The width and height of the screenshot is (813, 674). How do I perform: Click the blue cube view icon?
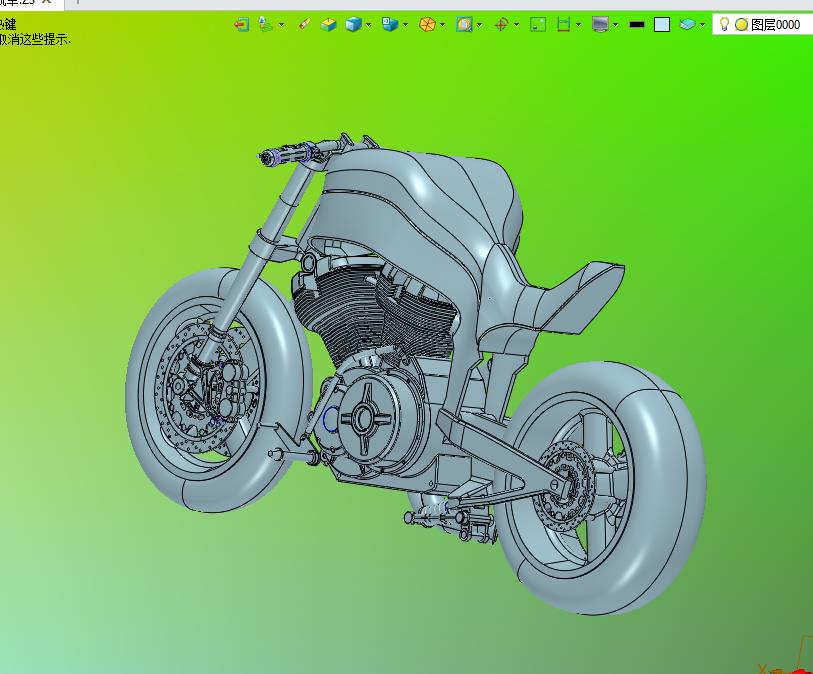tap(389, 24)
